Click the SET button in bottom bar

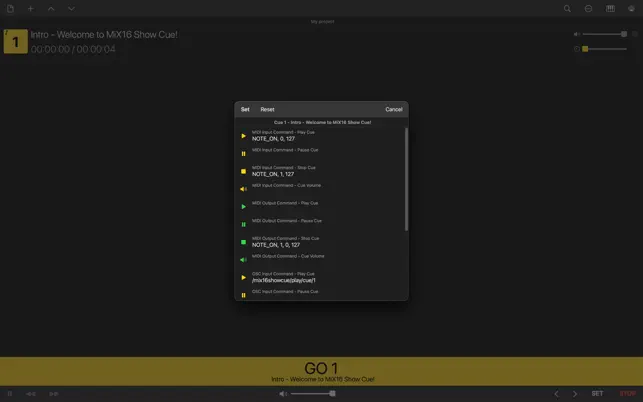[x=597, y=393]
